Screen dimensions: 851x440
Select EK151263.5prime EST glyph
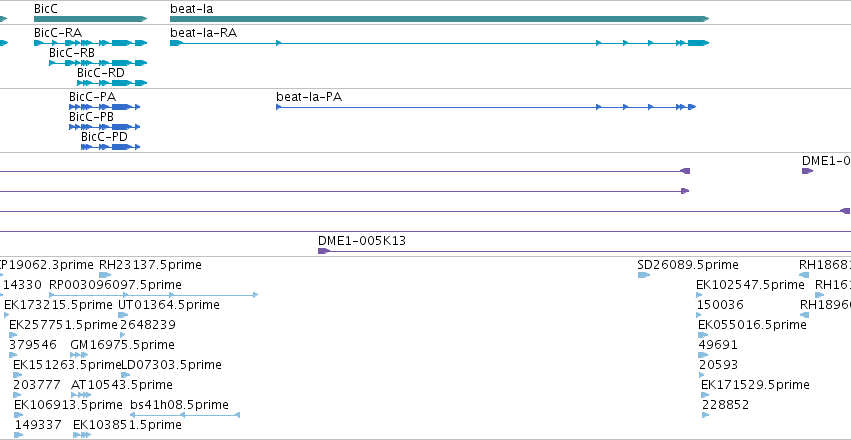coord(17,375)
